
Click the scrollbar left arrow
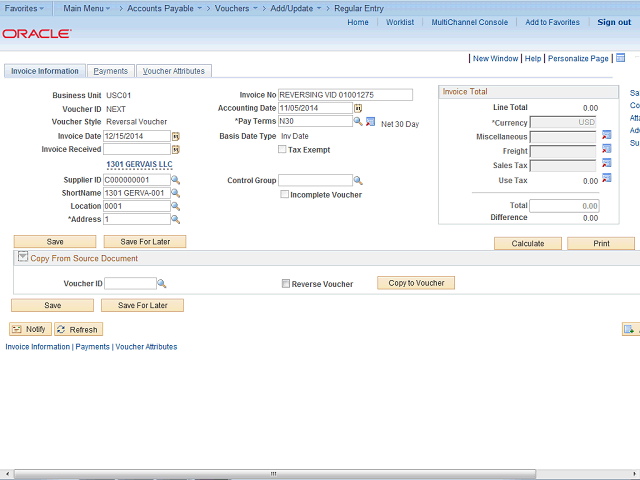6,474
